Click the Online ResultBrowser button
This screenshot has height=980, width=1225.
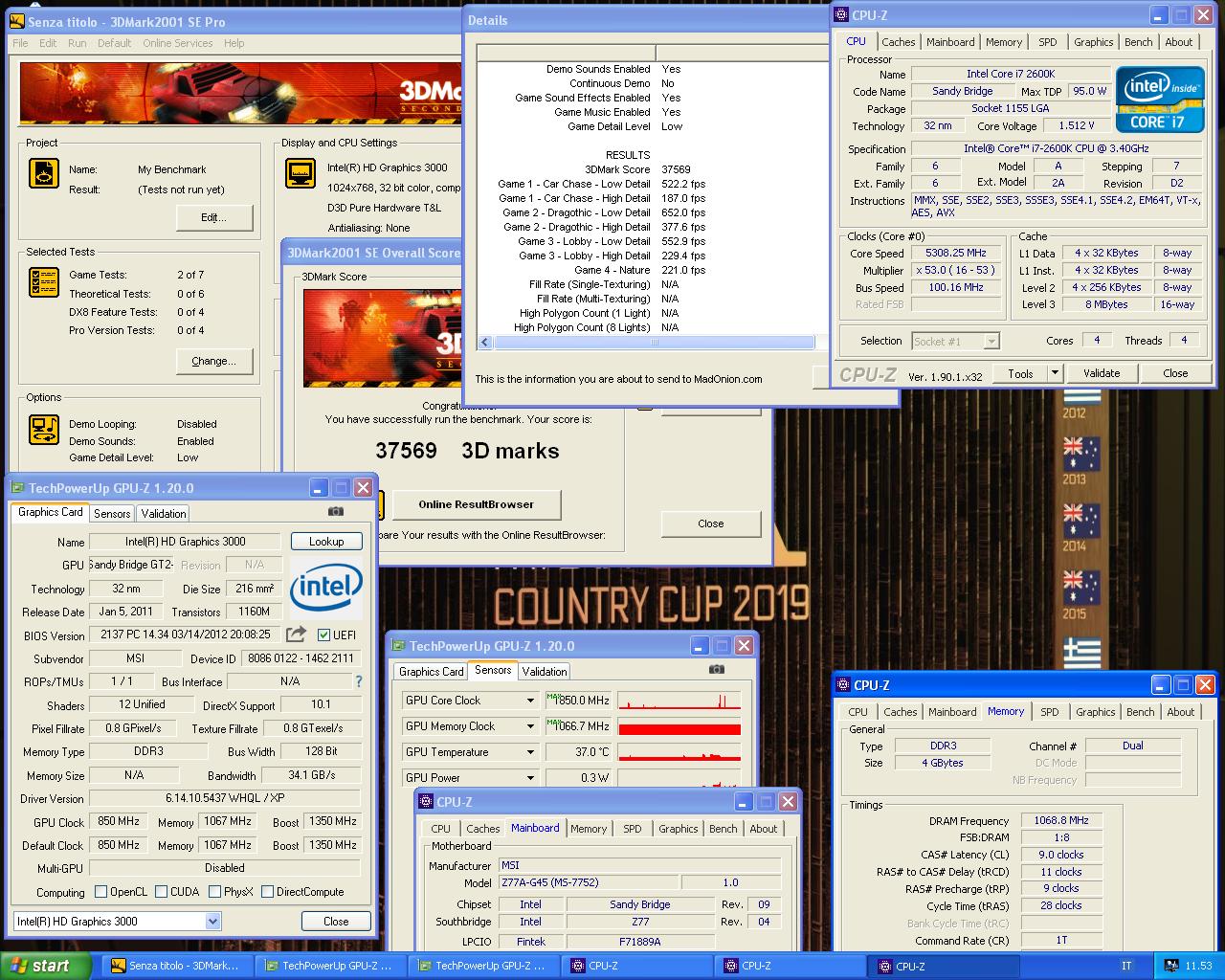point(476,504)
